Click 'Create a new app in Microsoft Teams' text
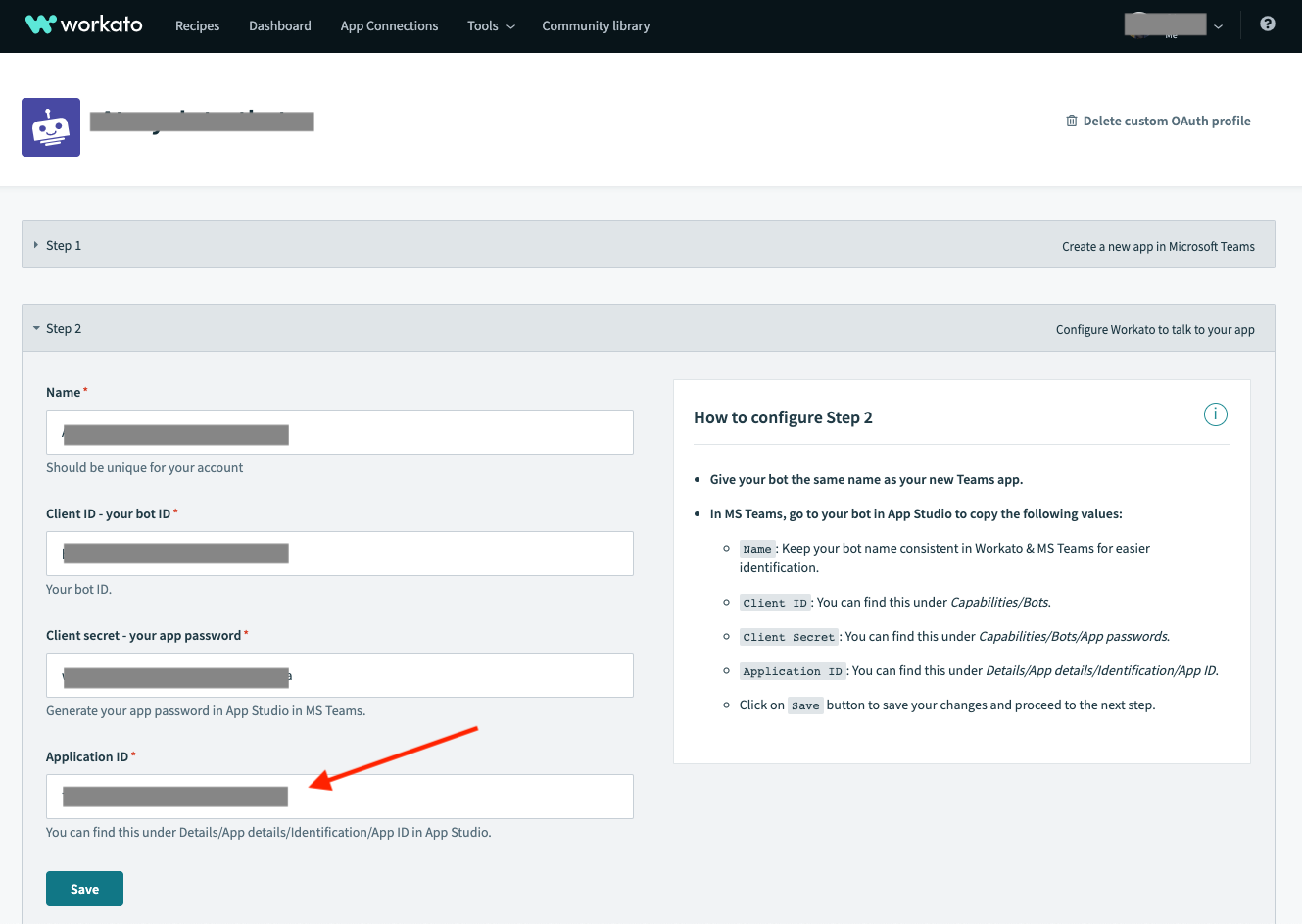The image size is (1302, 924). coord(1158,246)
